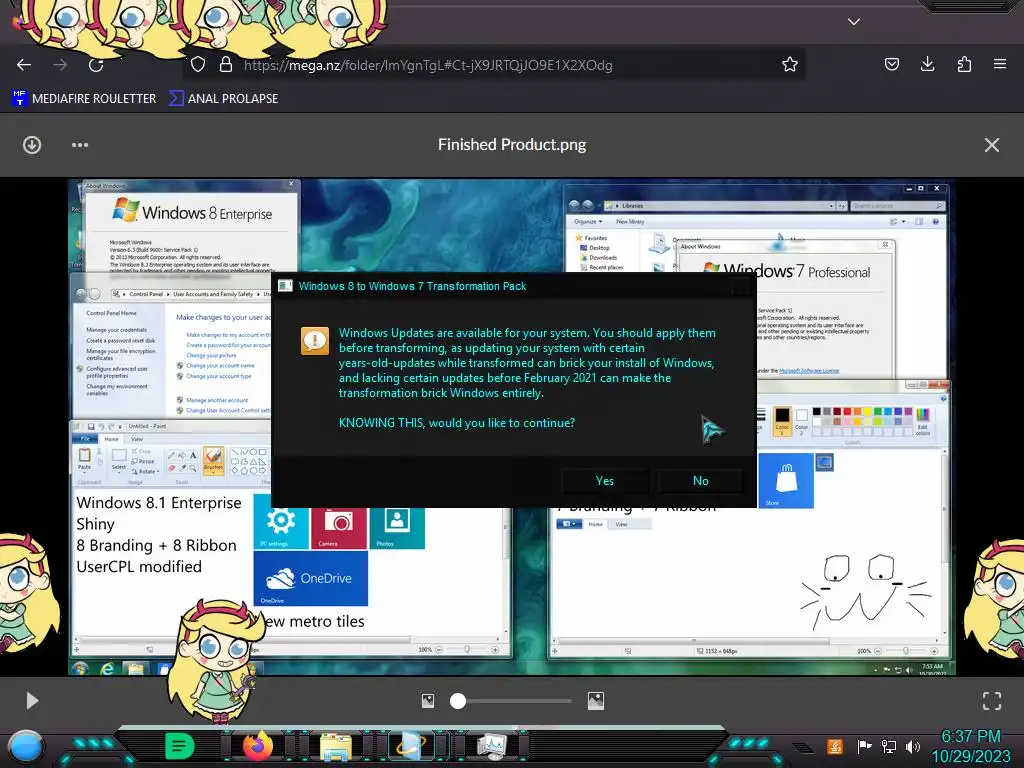Close the MEGA image viewer

(991, 145)
